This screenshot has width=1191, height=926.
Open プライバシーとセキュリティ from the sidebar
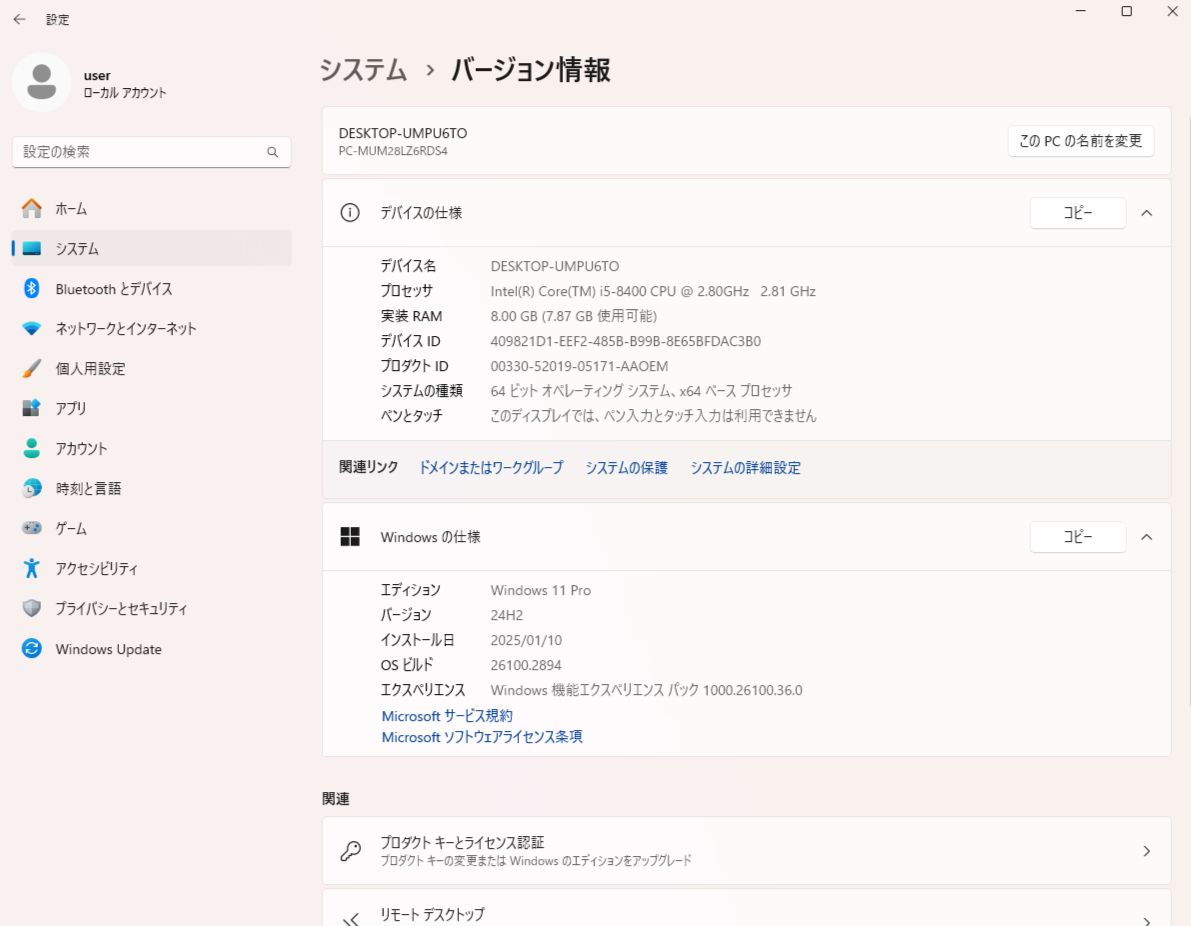[152, 608]
